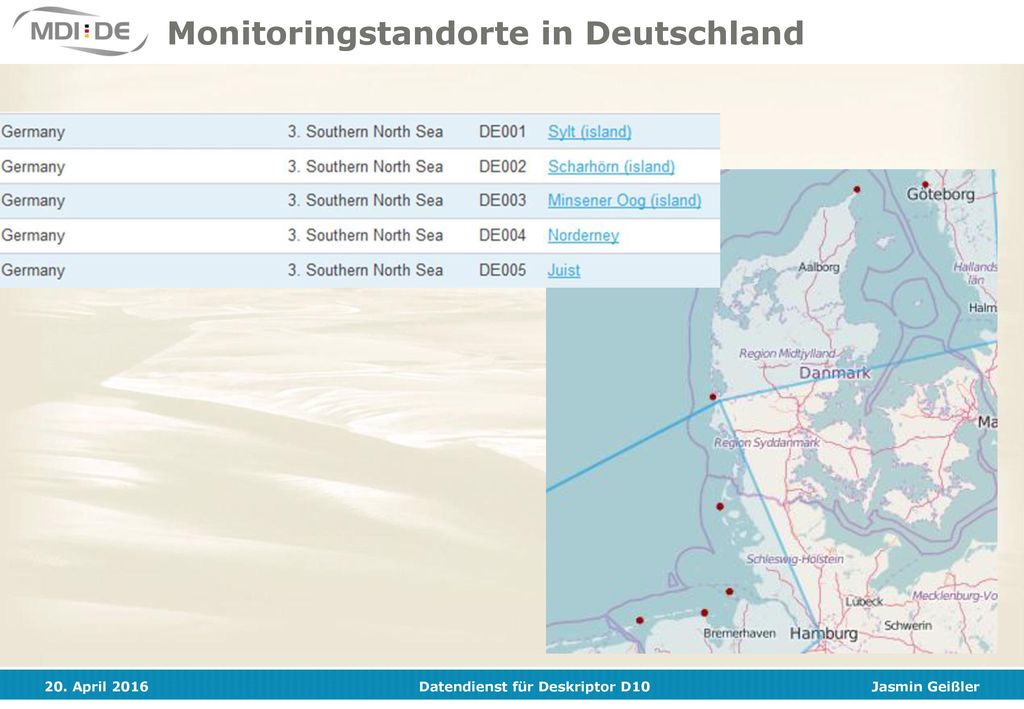Click the Lübeck map label

click(864, 601)
